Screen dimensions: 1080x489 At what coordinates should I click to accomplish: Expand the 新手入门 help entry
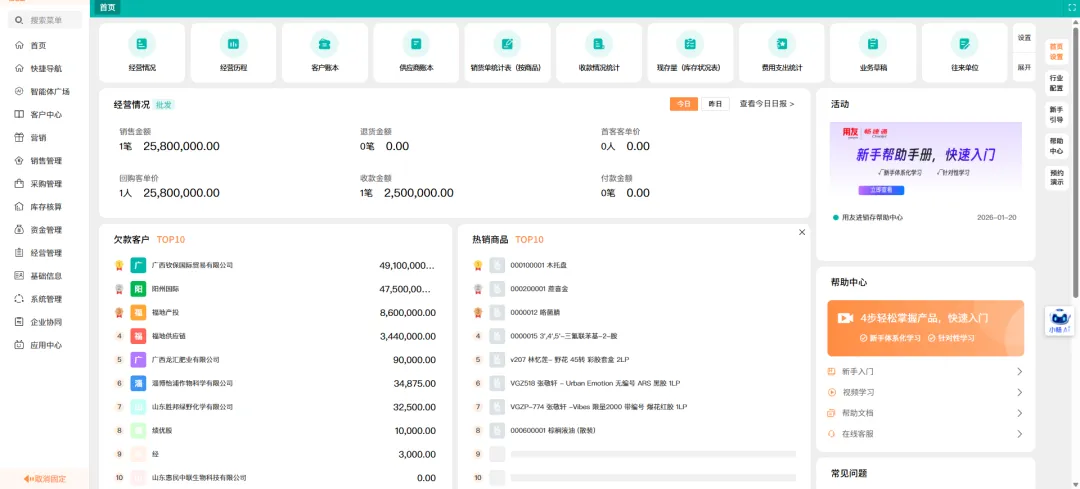pos(925,371)
